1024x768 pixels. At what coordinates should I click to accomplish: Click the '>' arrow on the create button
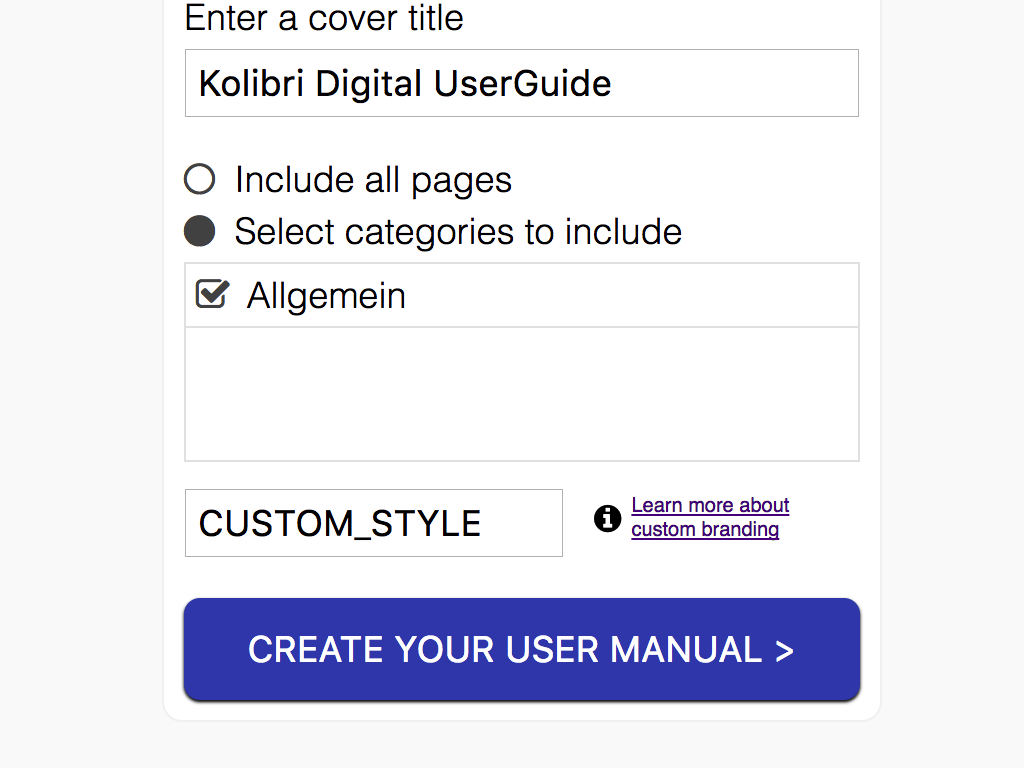coord(784,650)
